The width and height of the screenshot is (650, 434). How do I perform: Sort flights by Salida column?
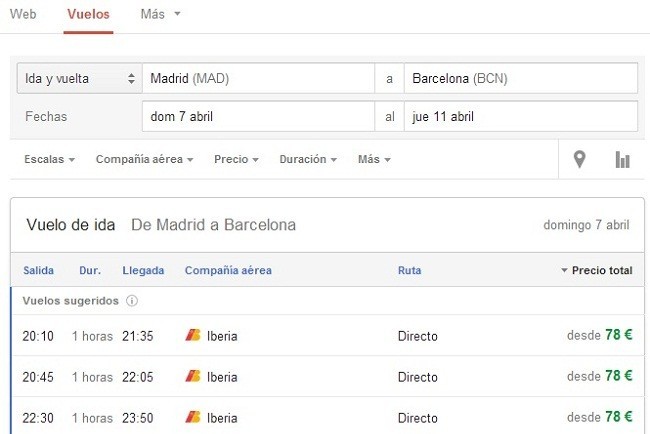(x=39, y=270)
